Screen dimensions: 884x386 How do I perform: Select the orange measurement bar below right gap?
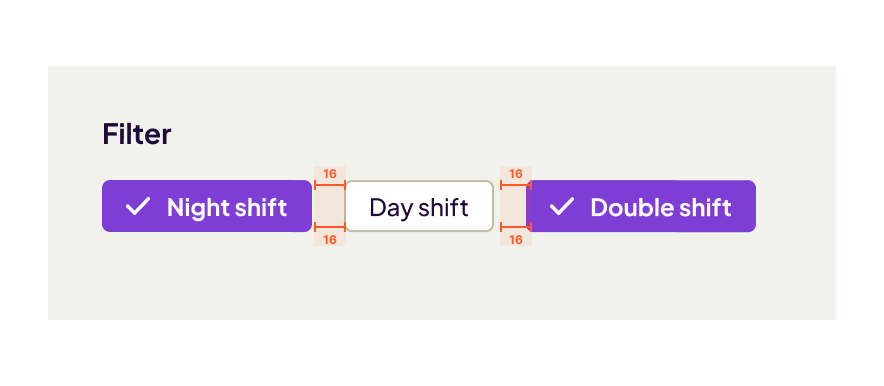point(516,227)
